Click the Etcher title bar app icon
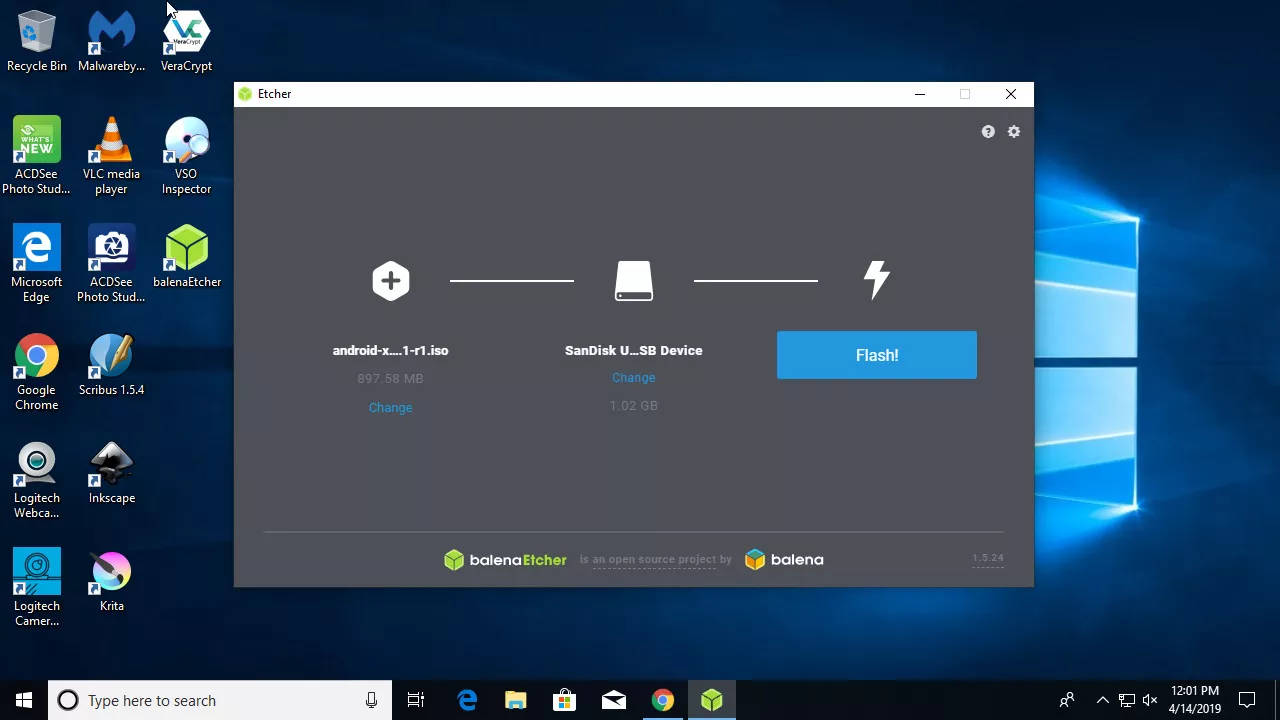The width and height of the screenshot is (1280, 720). [245, 94]
